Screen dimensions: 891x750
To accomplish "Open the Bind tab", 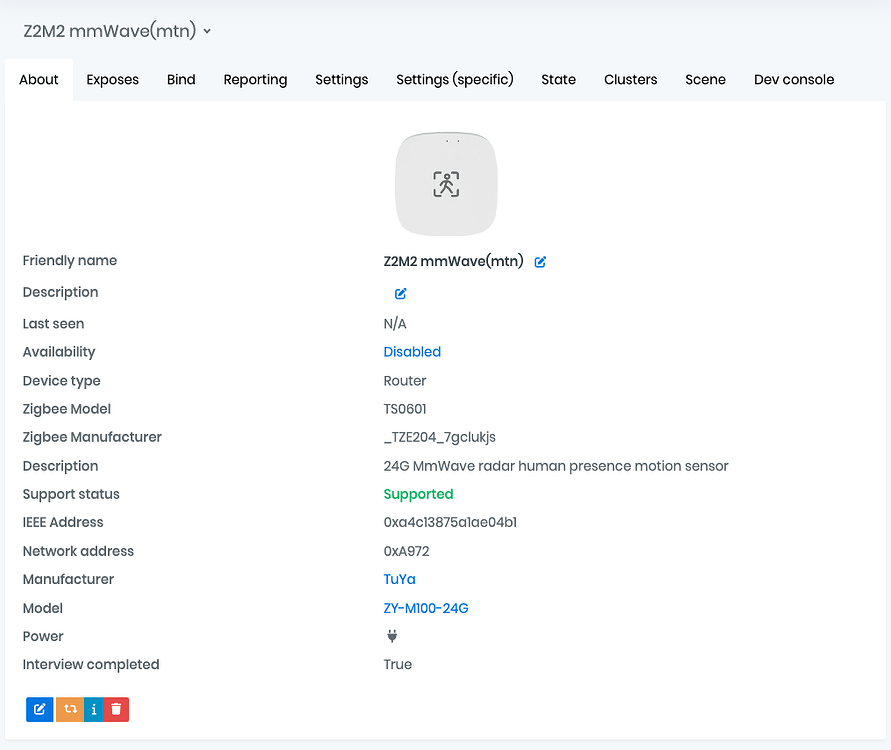I will [x=181, y=80].
